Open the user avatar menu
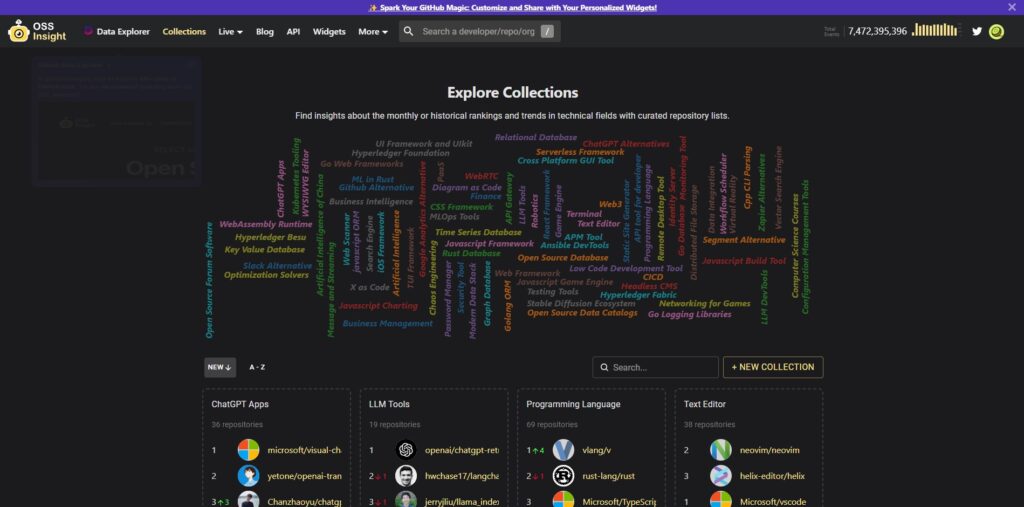 (996, 31)
